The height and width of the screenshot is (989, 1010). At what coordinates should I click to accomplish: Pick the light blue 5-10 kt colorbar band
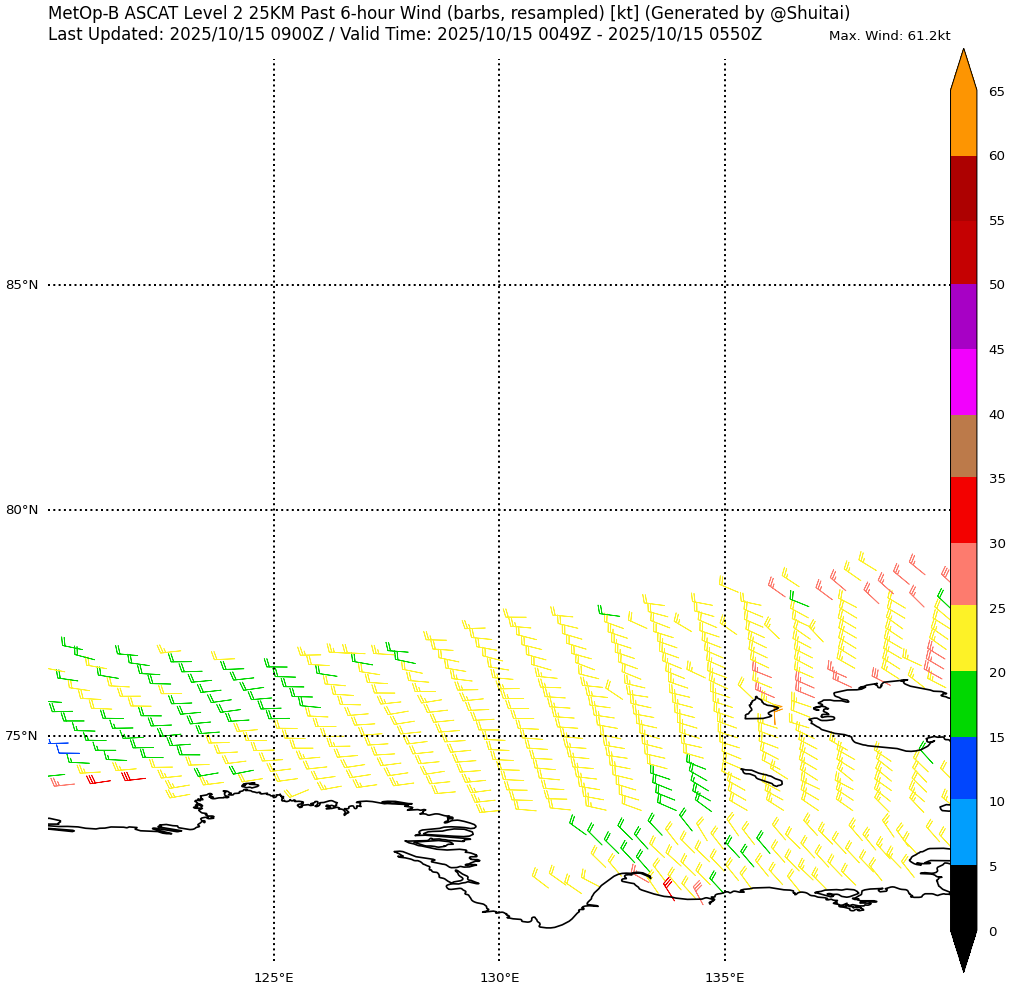coord(963,833)
